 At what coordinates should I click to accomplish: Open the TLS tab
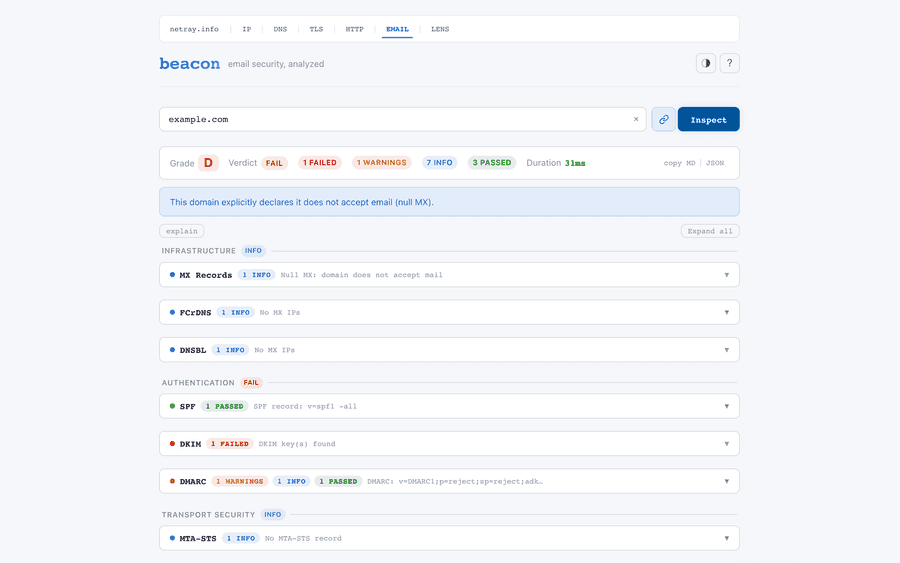pyautogui.click(x=316, y=29)
